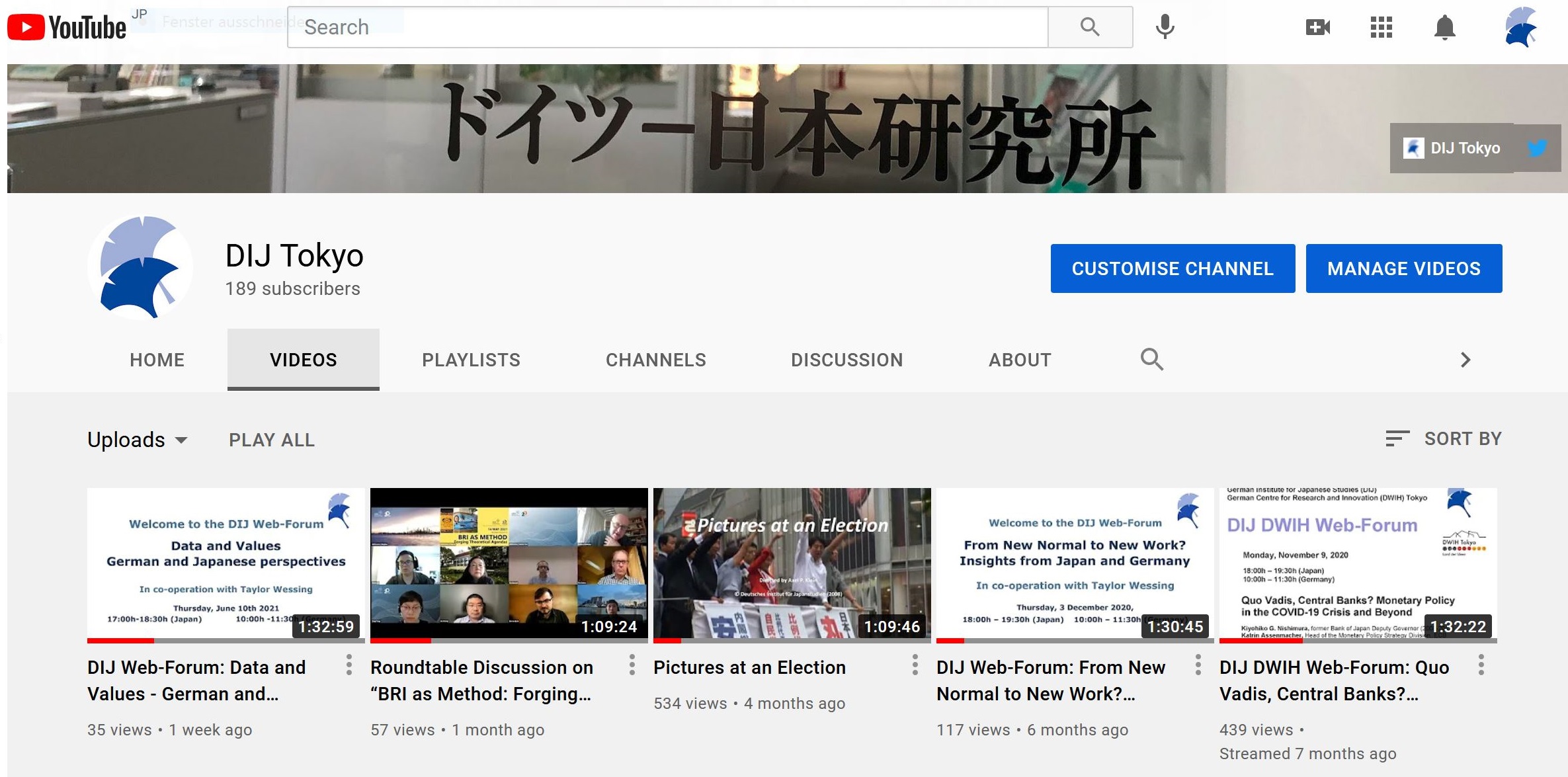The height and width of the screenshot is (777, 1568).
Task: Open the SORT BY menu
Action: [1444, 438]
